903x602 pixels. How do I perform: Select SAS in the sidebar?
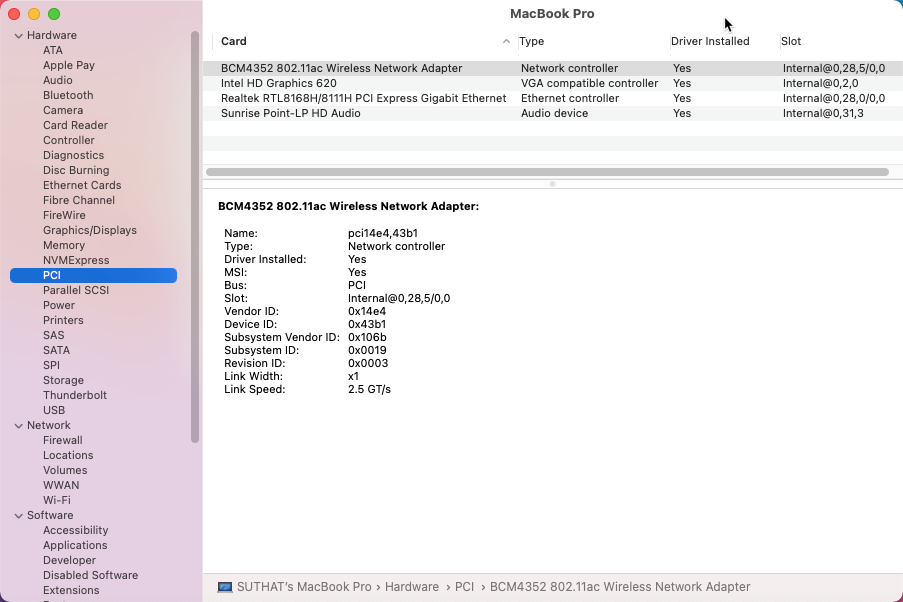[x=54, y=335]
